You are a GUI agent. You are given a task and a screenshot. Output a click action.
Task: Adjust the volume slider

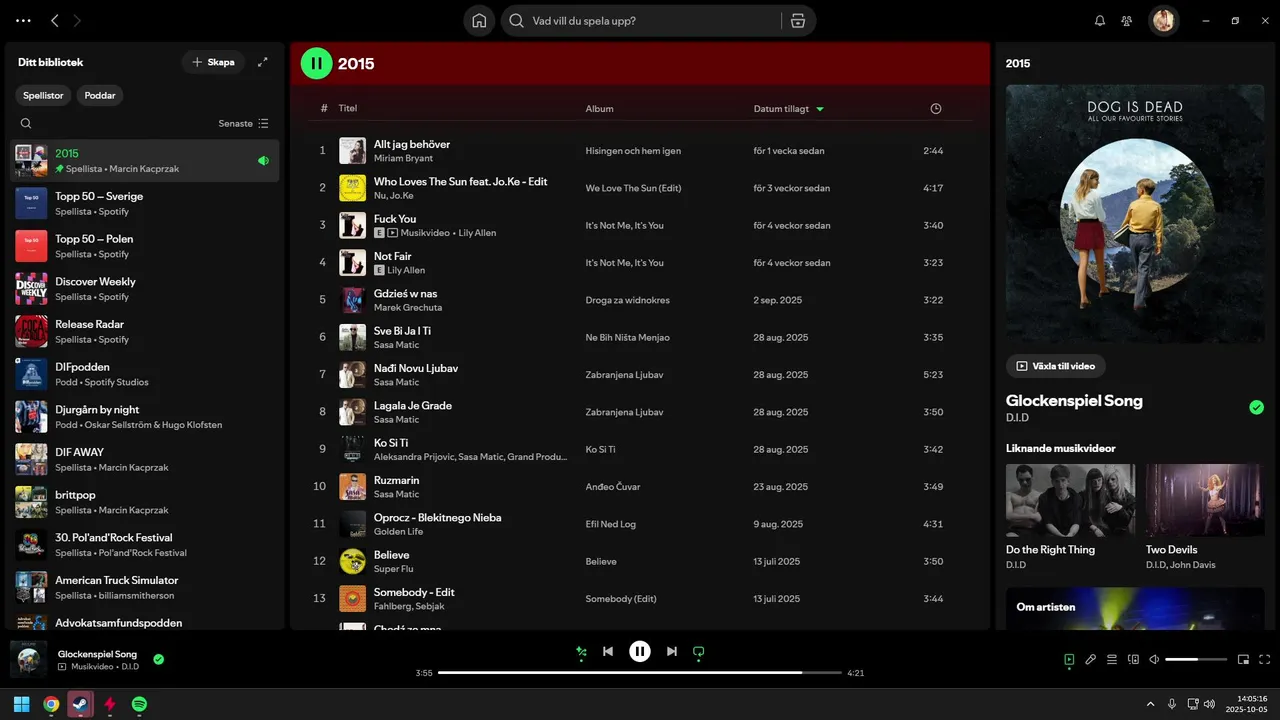(1196, 659)
